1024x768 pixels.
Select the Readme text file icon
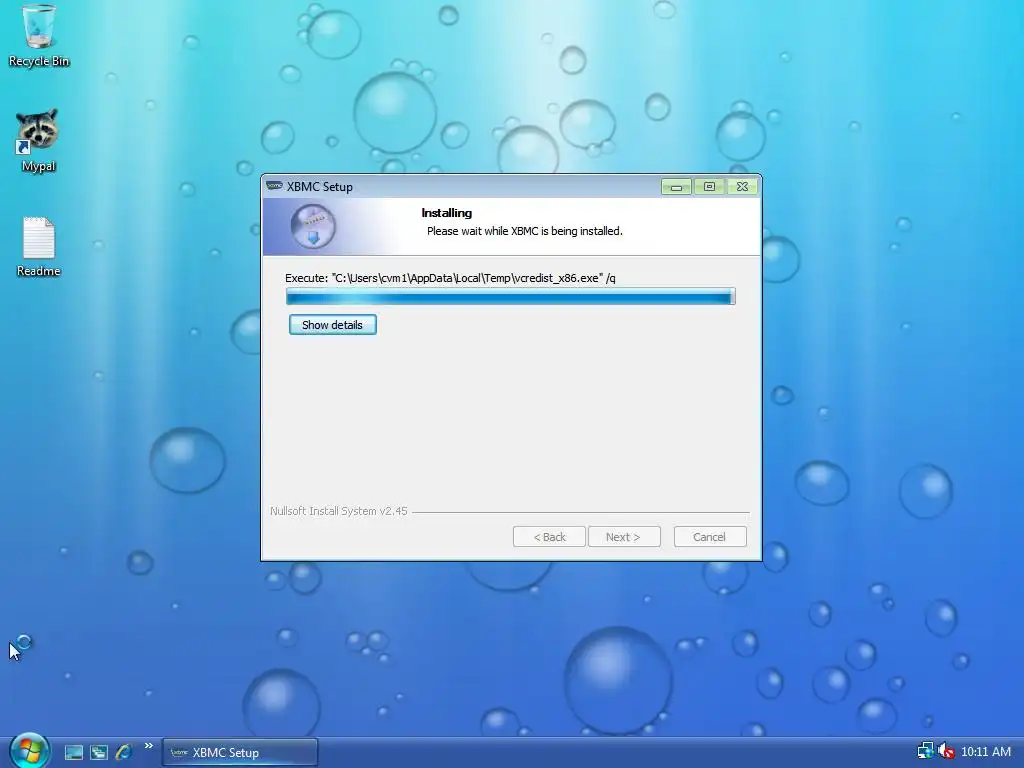[x=39, y=246]
